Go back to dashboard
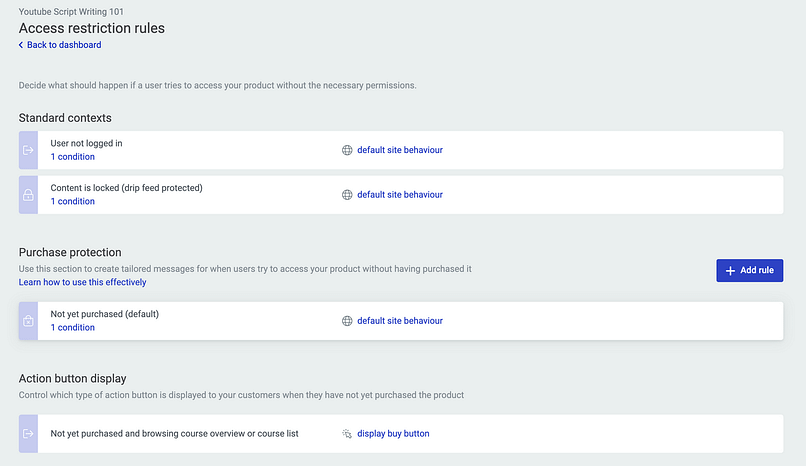 62,45
